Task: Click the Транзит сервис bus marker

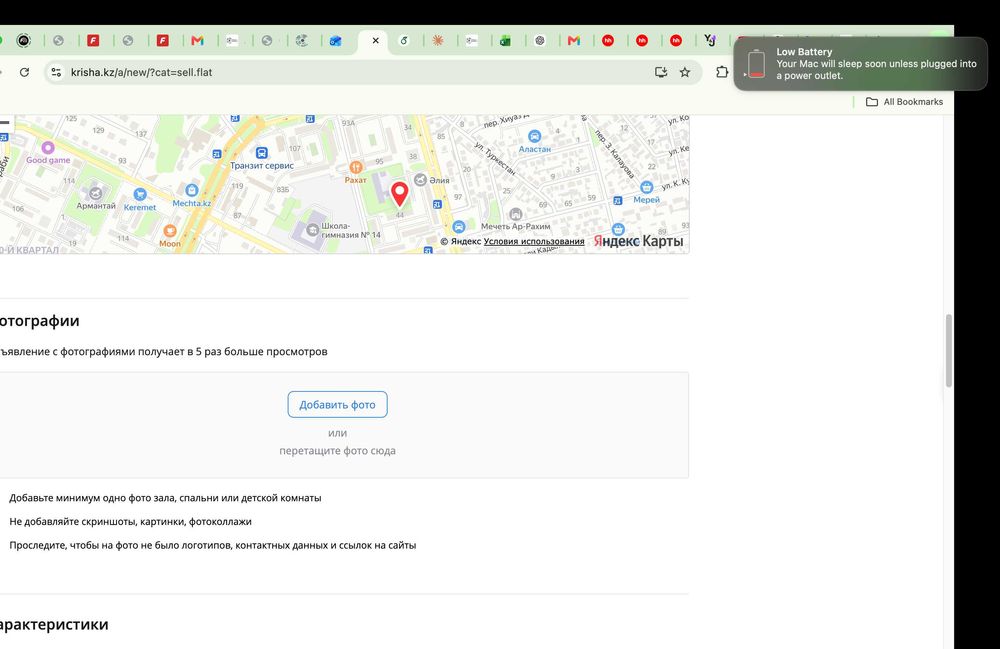Action: [x=261, y=153]
